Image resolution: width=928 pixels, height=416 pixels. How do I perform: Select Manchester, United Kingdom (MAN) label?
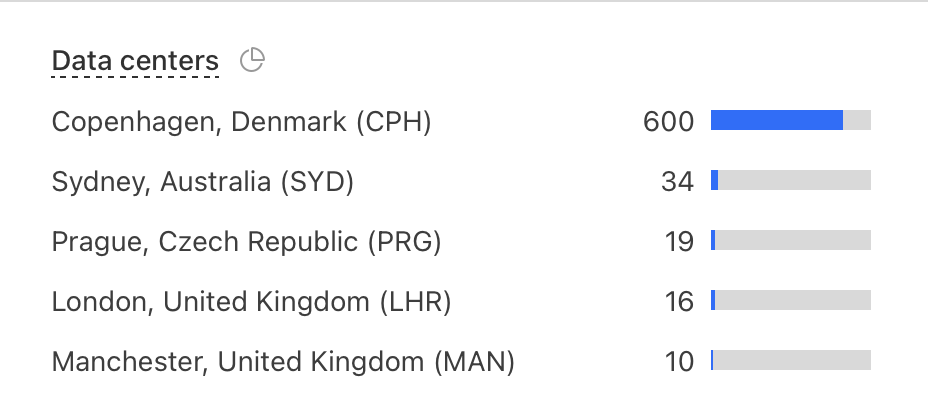pos(283,361)
